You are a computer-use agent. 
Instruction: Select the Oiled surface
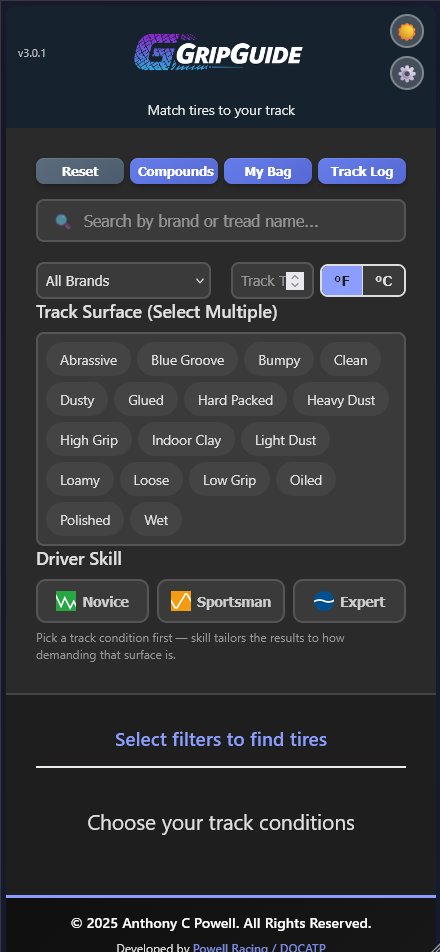coord(306,480)
